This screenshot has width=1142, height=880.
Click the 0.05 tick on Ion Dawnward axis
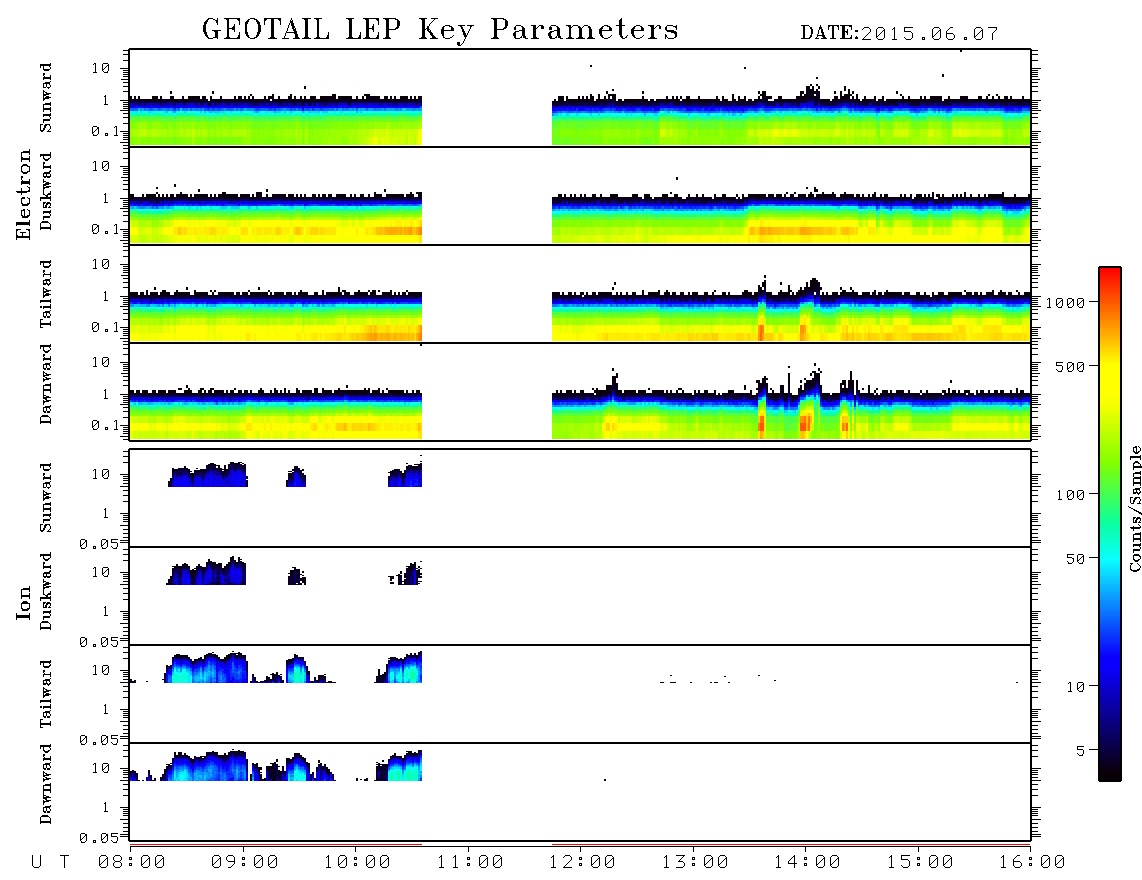click(98, 838)
